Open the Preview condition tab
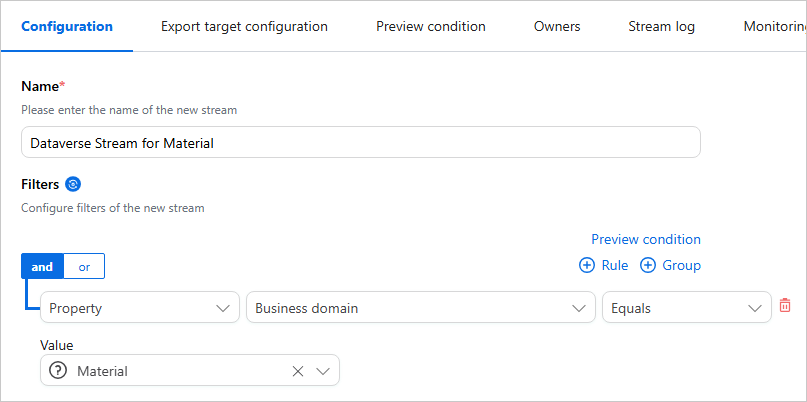Image resolution: width=807 pixels, height=402 pixels. click(431, 26)
